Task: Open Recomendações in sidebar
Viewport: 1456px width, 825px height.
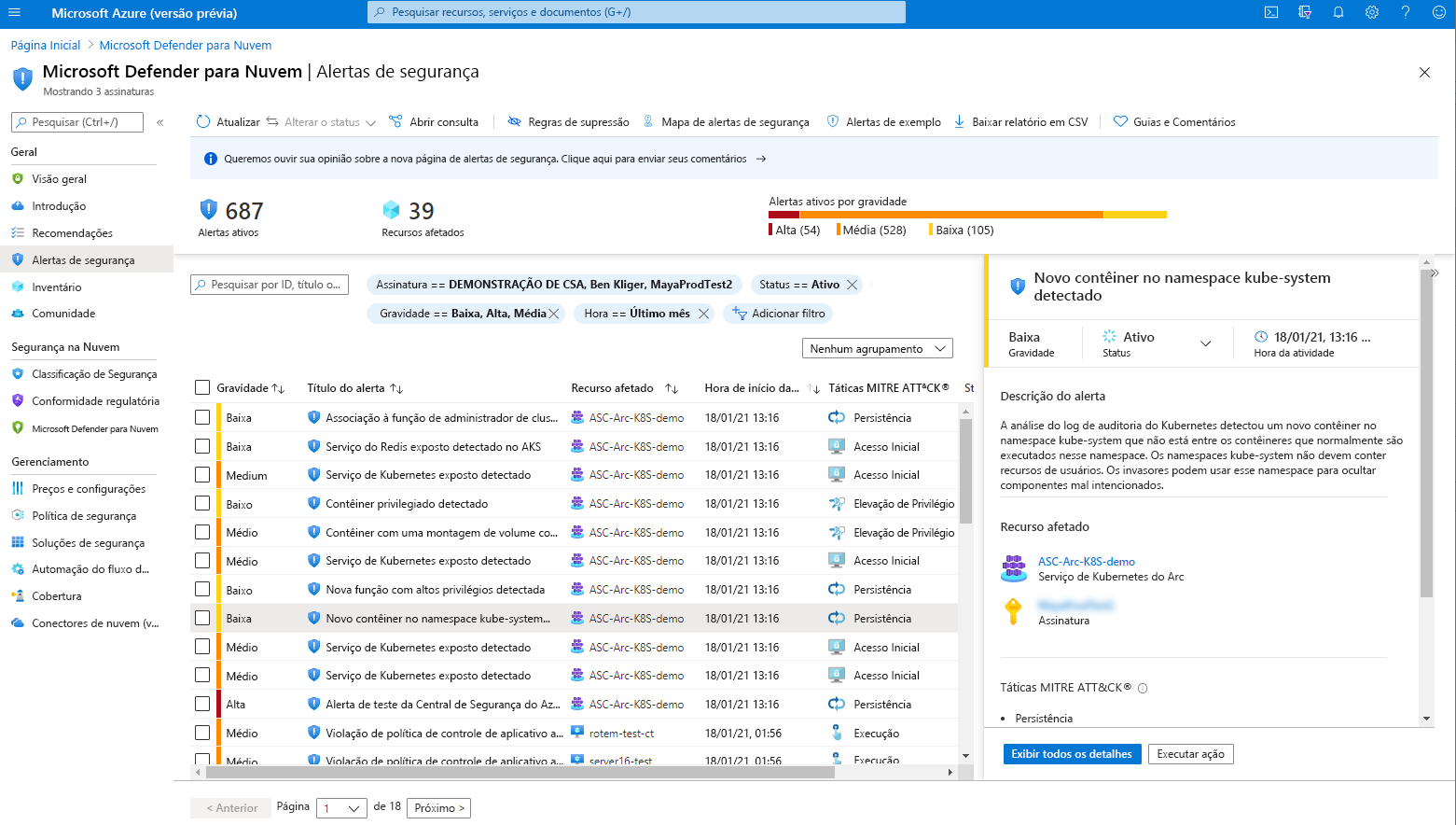Action: pos(72,233)
